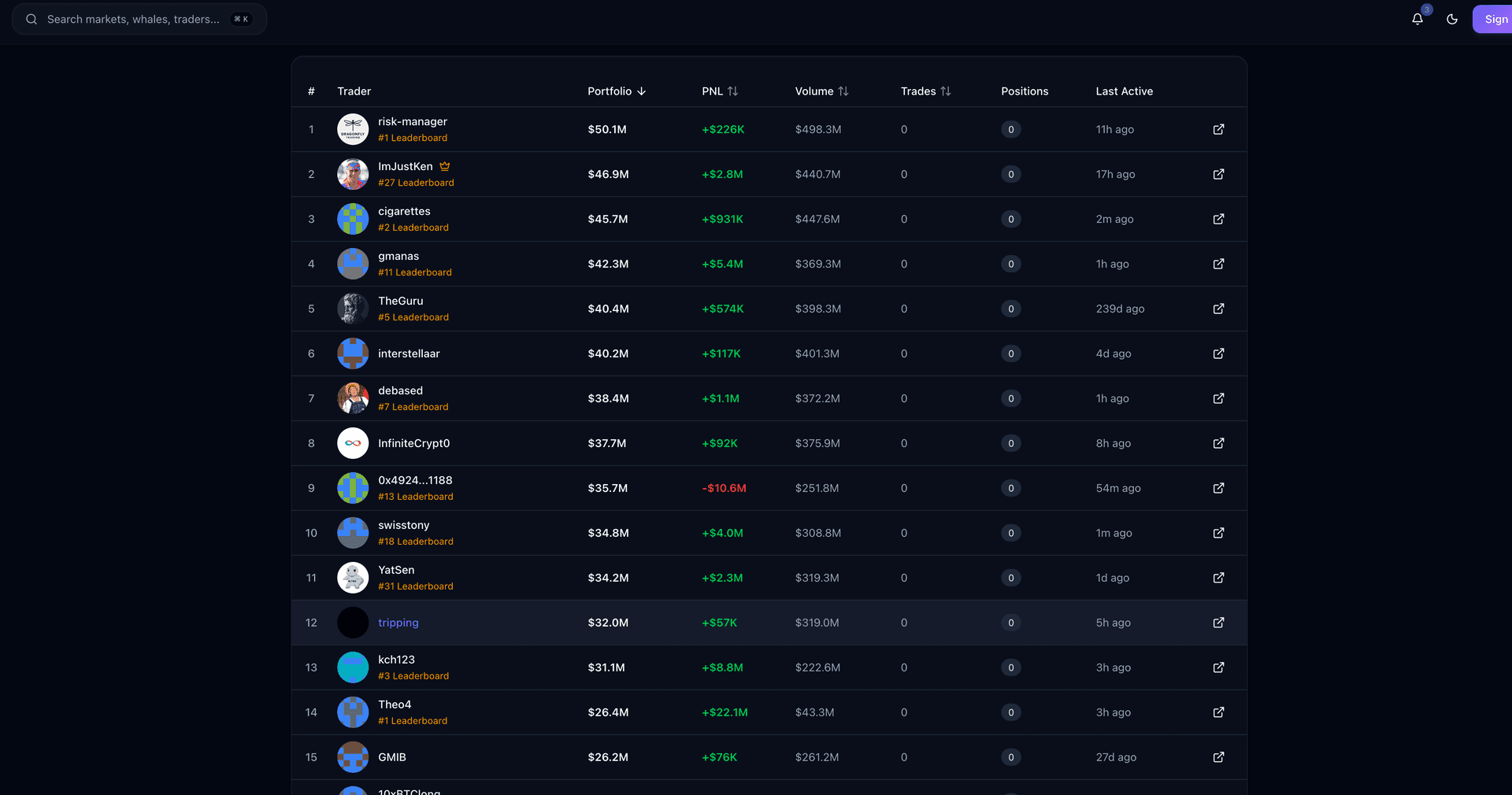Click crown badge next to ImJustKen
1512x795 pixels.
pos(445,166)
